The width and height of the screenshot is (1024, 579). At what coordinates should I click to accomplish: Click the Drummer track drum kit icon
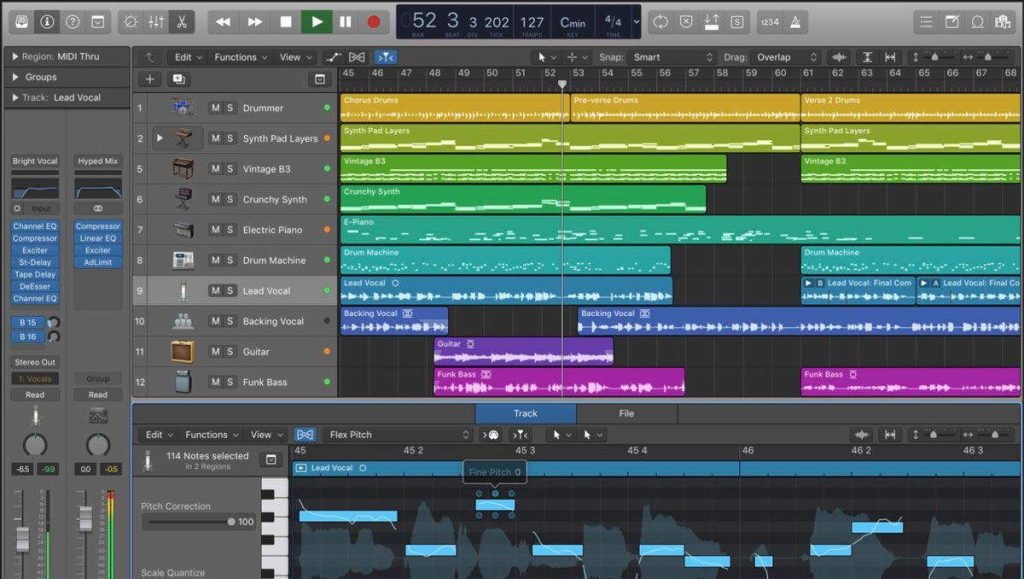pyautogui.click(x=182, y=108)
